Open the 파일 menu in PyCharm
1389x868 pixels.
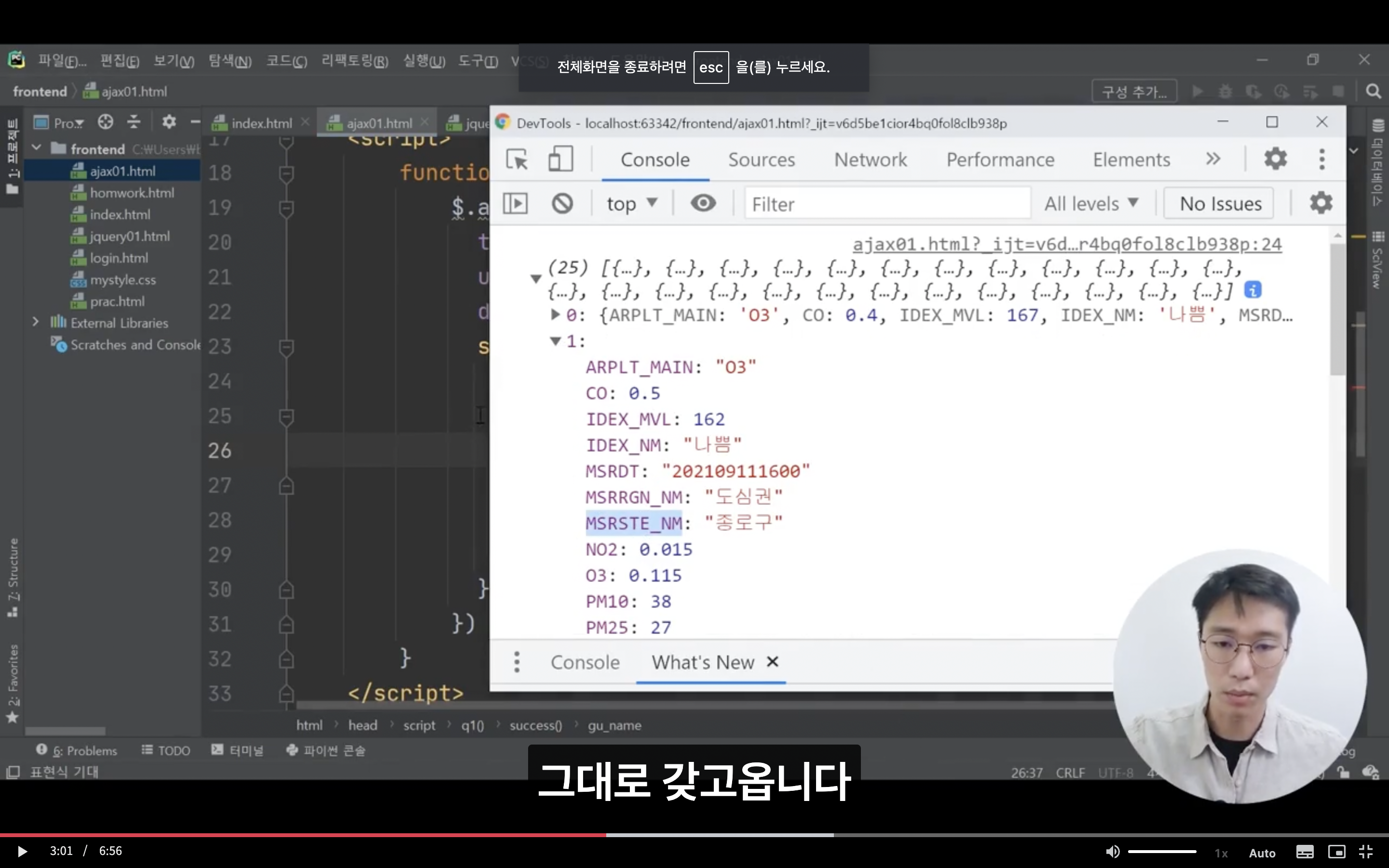point(61,61)
